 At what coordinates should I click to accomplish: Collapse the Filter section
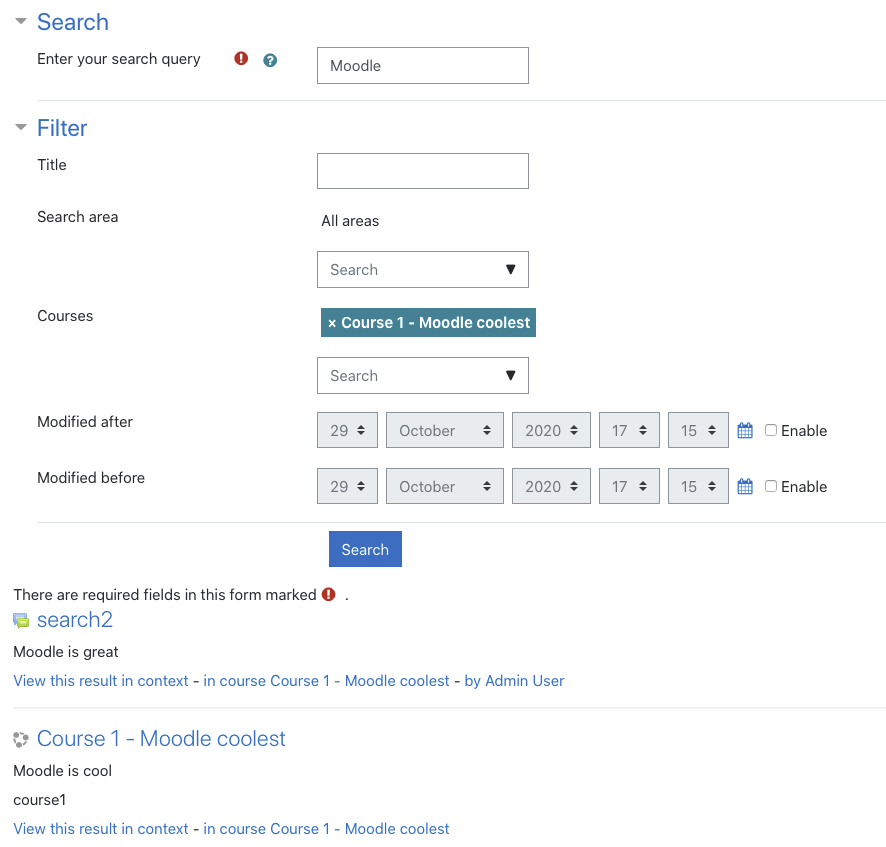(21, 127)
